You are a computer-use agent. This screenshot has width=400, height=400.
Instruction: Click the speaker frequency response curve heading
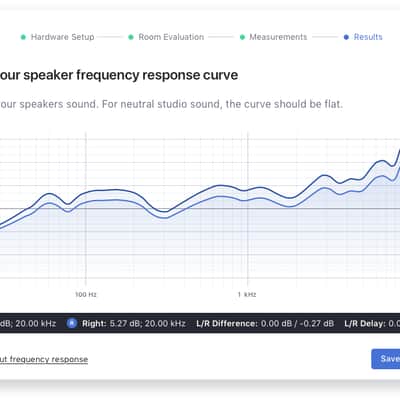point(119,75)
